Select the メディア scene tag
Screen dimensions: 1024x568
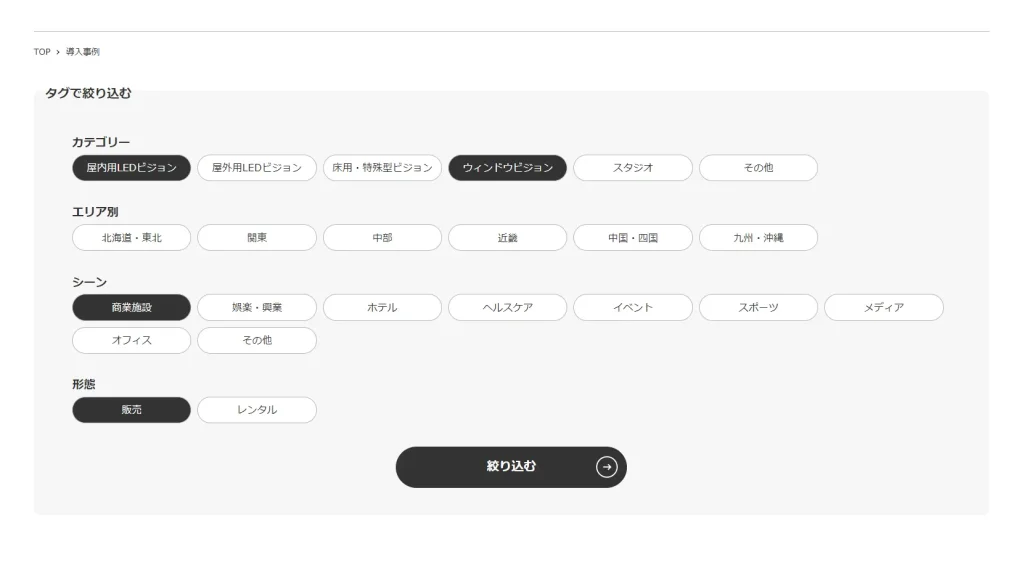click(x=883, y=308)
